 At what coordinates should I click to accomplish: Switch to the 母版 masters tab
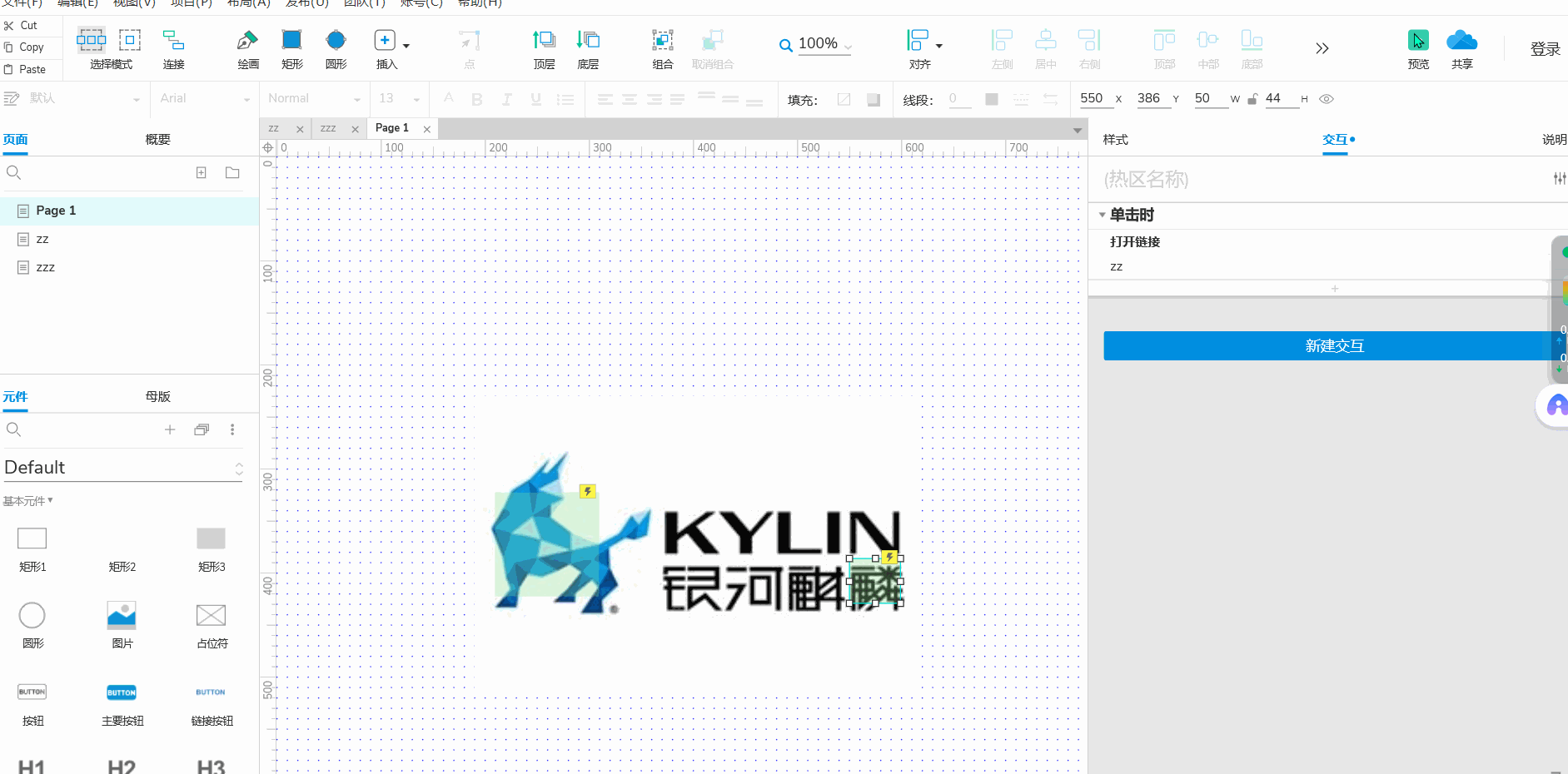click(157, 396)
